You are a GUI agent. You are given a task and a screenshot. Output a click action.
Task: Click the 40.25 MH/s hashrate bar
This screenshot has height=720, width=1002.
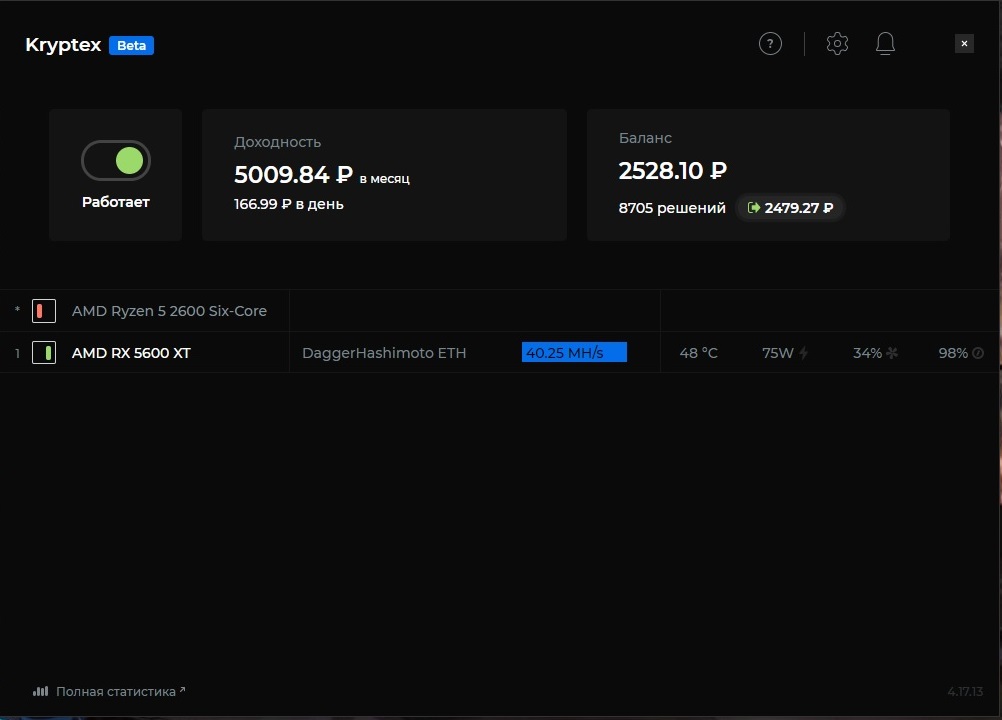point(574,353)
